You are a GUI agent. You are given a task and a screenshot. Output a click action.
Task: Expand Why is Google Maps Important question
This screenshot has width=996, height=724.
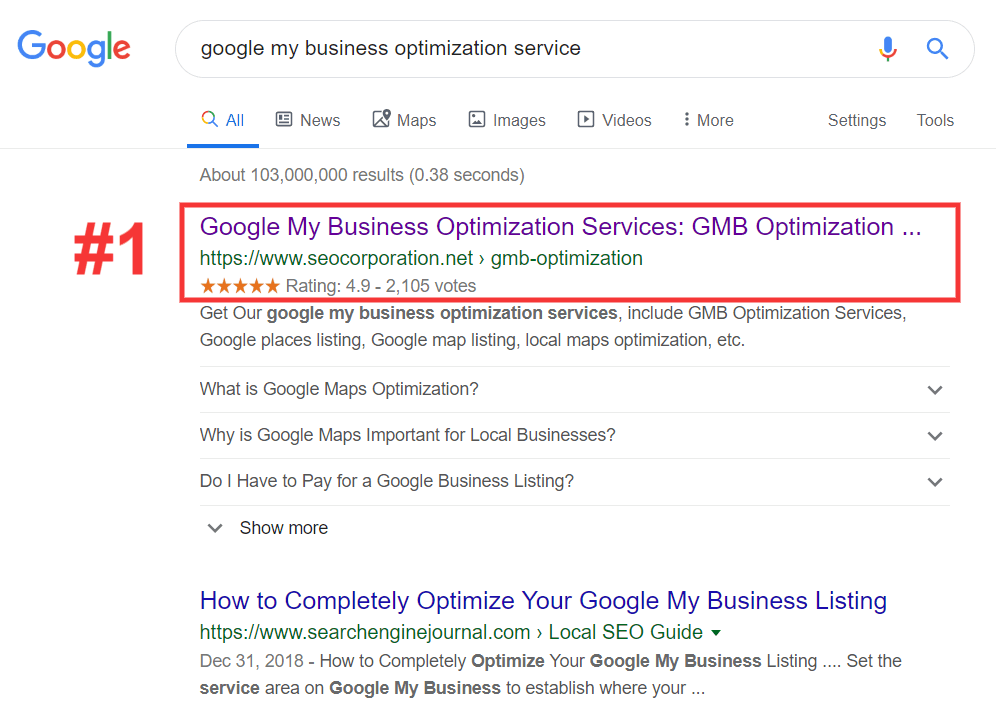click(x=575, y=435)
